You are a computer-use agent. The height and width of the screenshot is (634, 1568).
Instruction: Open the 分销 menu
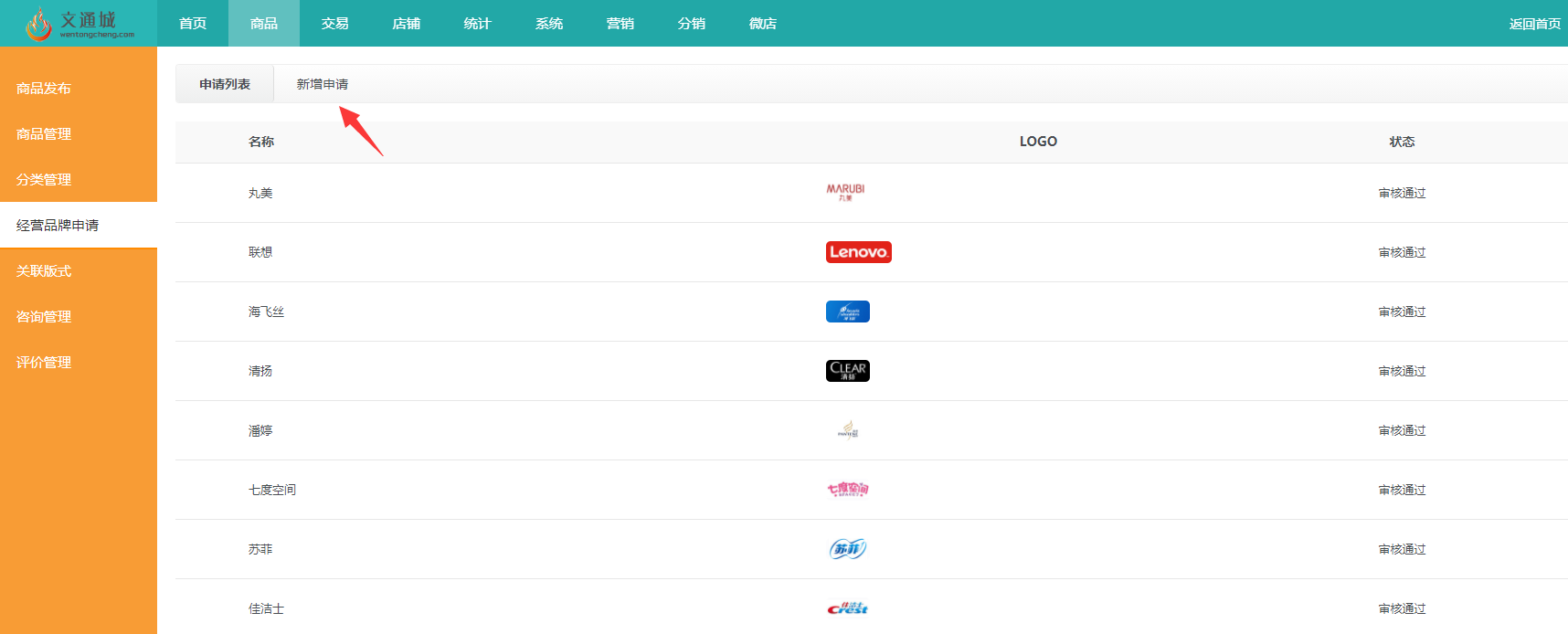[x=692, y=24]
